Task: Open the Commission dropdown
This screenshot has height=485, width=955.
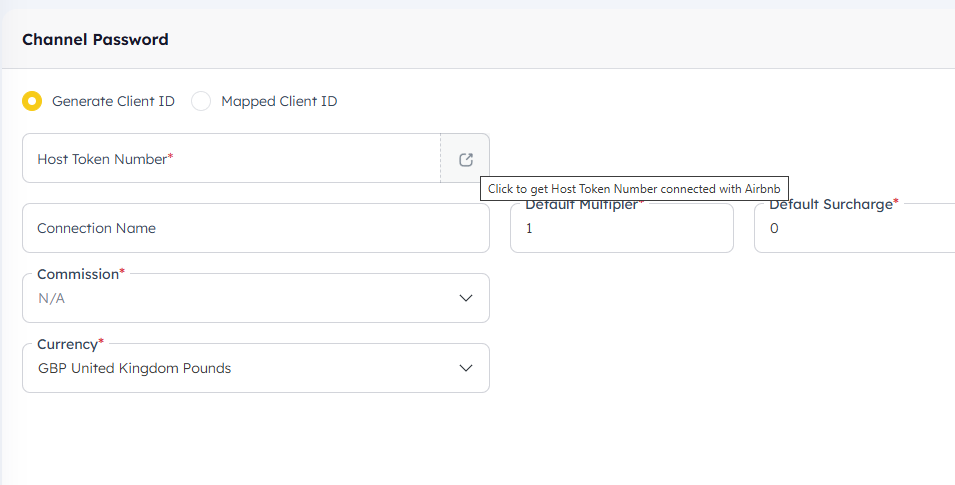Action: 240,298
